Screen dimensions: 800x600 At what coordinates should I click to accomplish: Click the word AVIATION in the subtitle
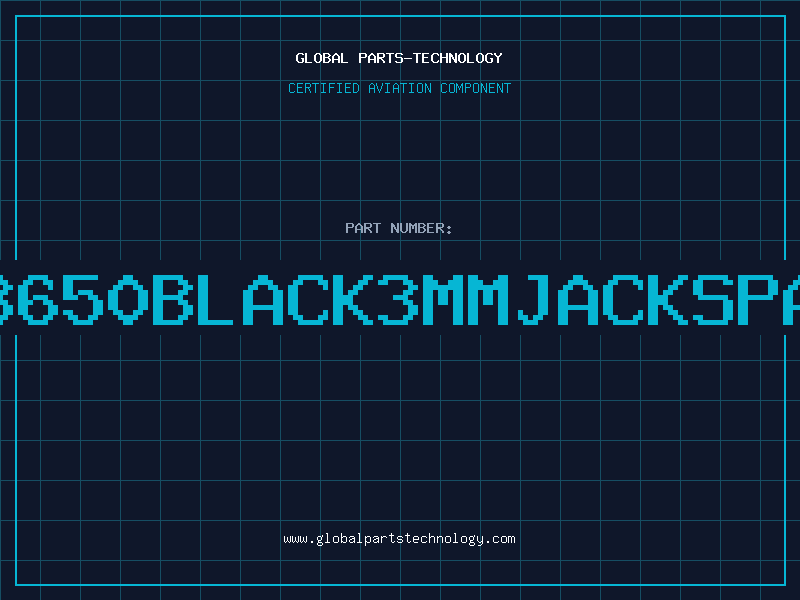click(x=400, y=88)
